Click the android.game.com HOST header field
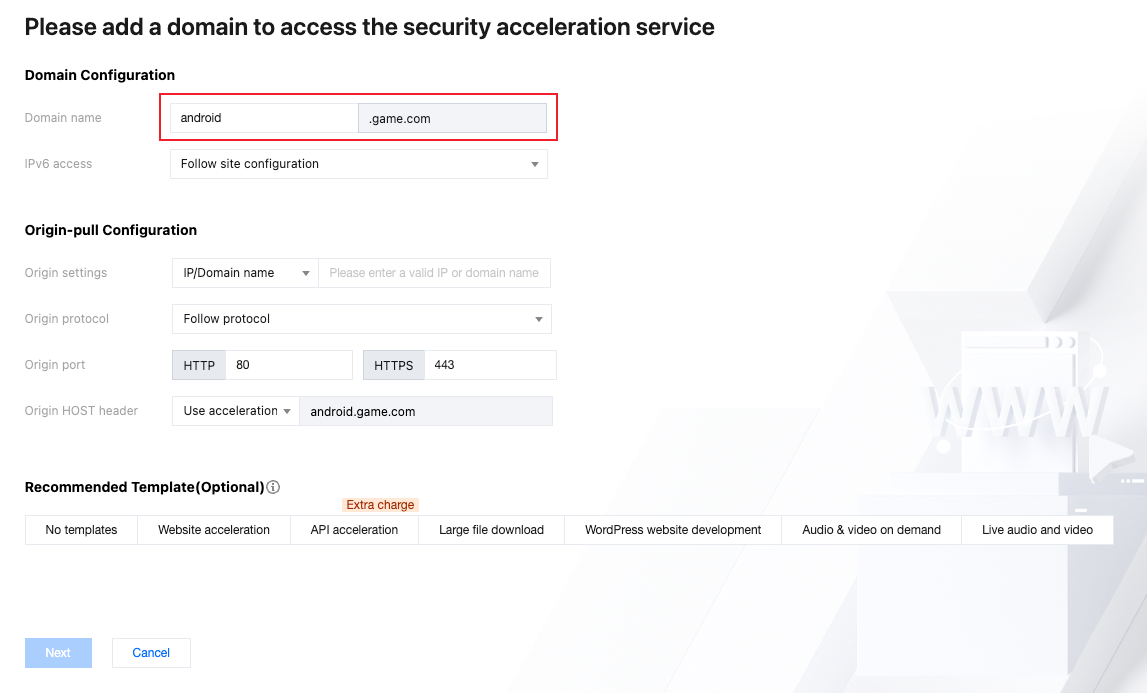1147x693 pixels. click(425, 411)
